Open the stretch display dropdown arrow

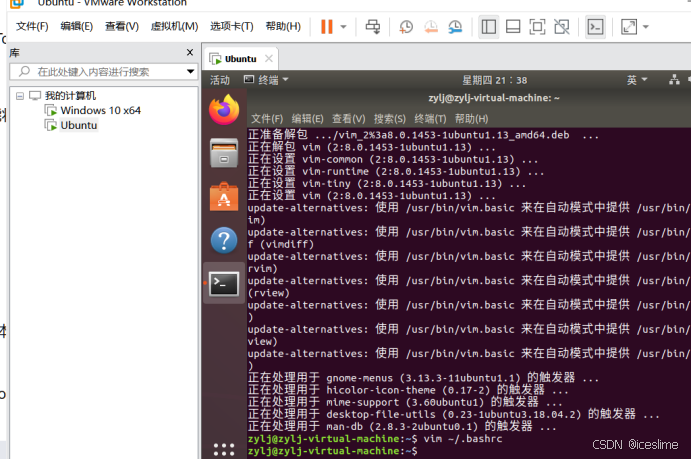pos(646,27)
